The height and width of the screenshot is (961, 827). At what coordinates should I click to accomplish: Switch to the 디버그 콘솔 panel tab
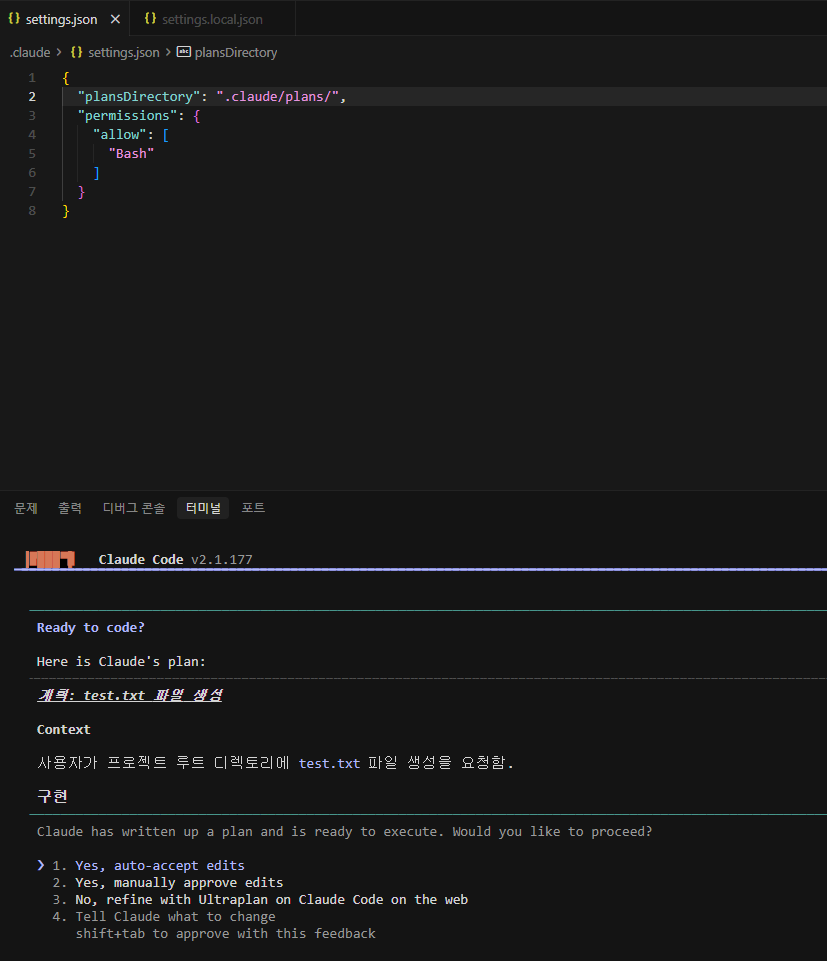pos(134,508)
